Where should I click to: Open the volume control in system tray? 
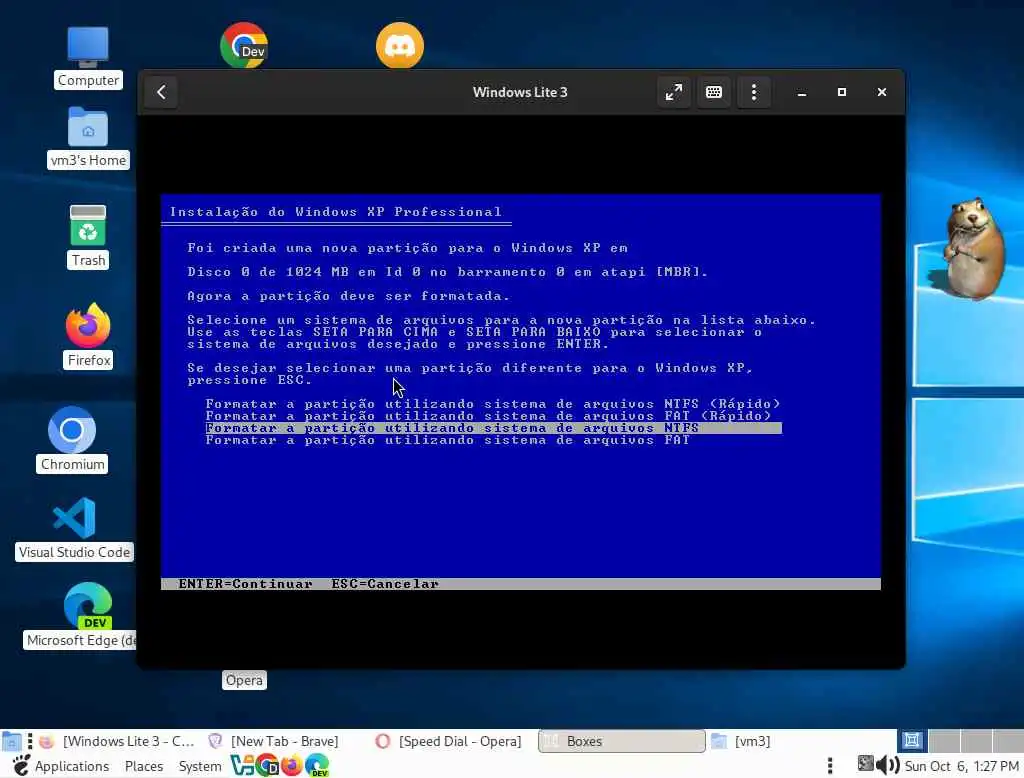pyautogui.click(x=888, y=765)
